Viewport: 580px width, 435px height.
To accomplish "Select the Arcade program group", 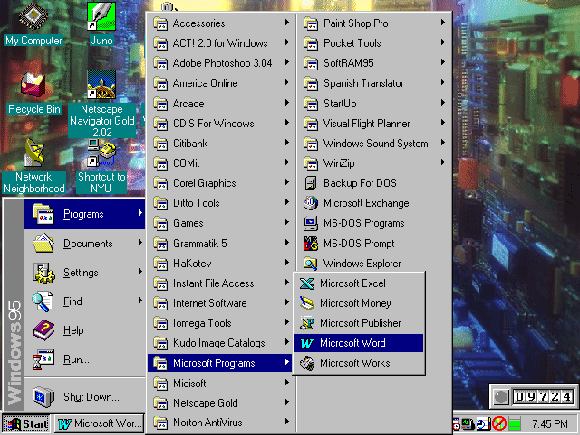I will pyautogui.click(x=220, y=103).
